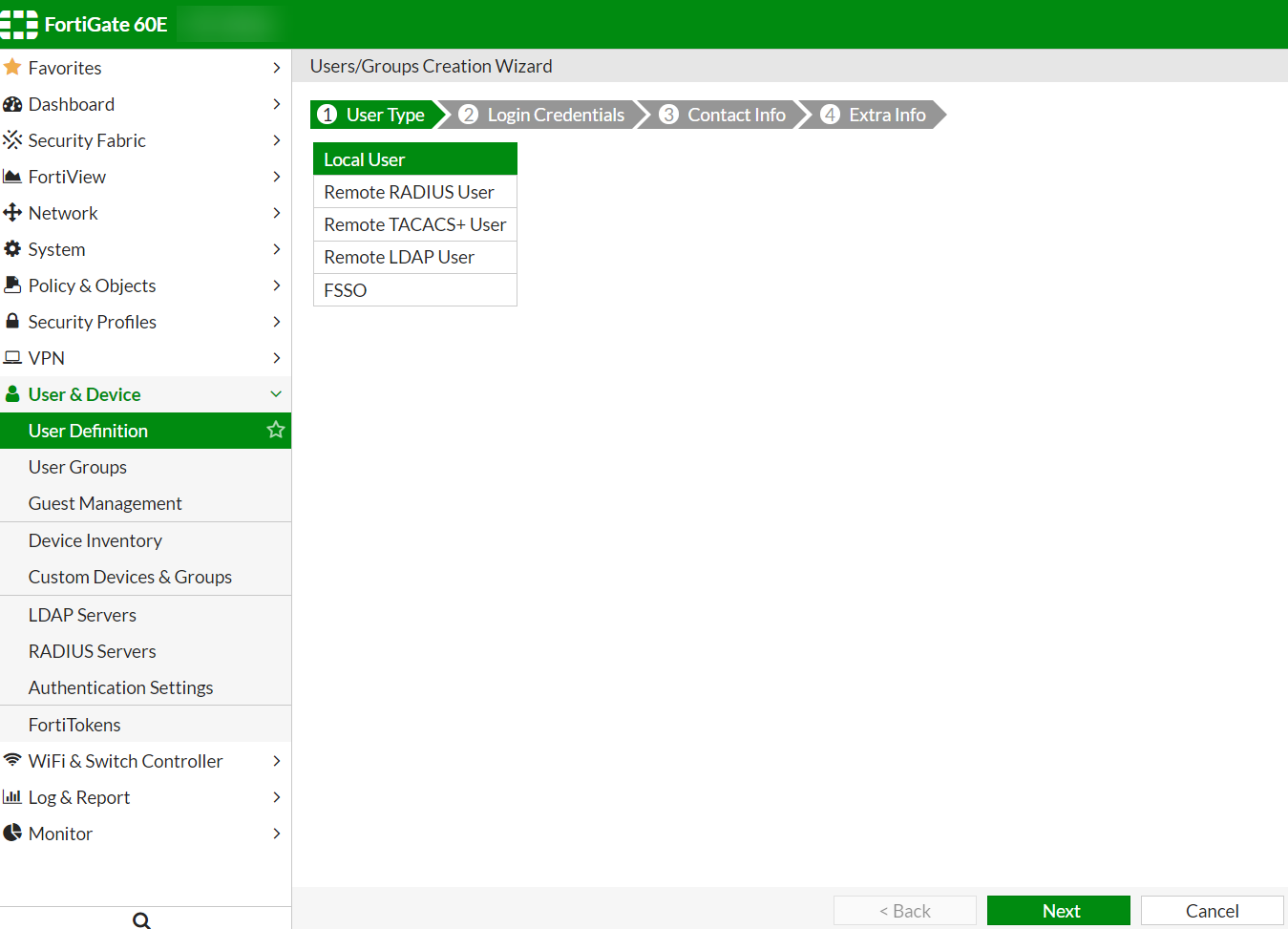Open Guest Management page
This screenshot has height=929, width=1288.
pos(145,503)
